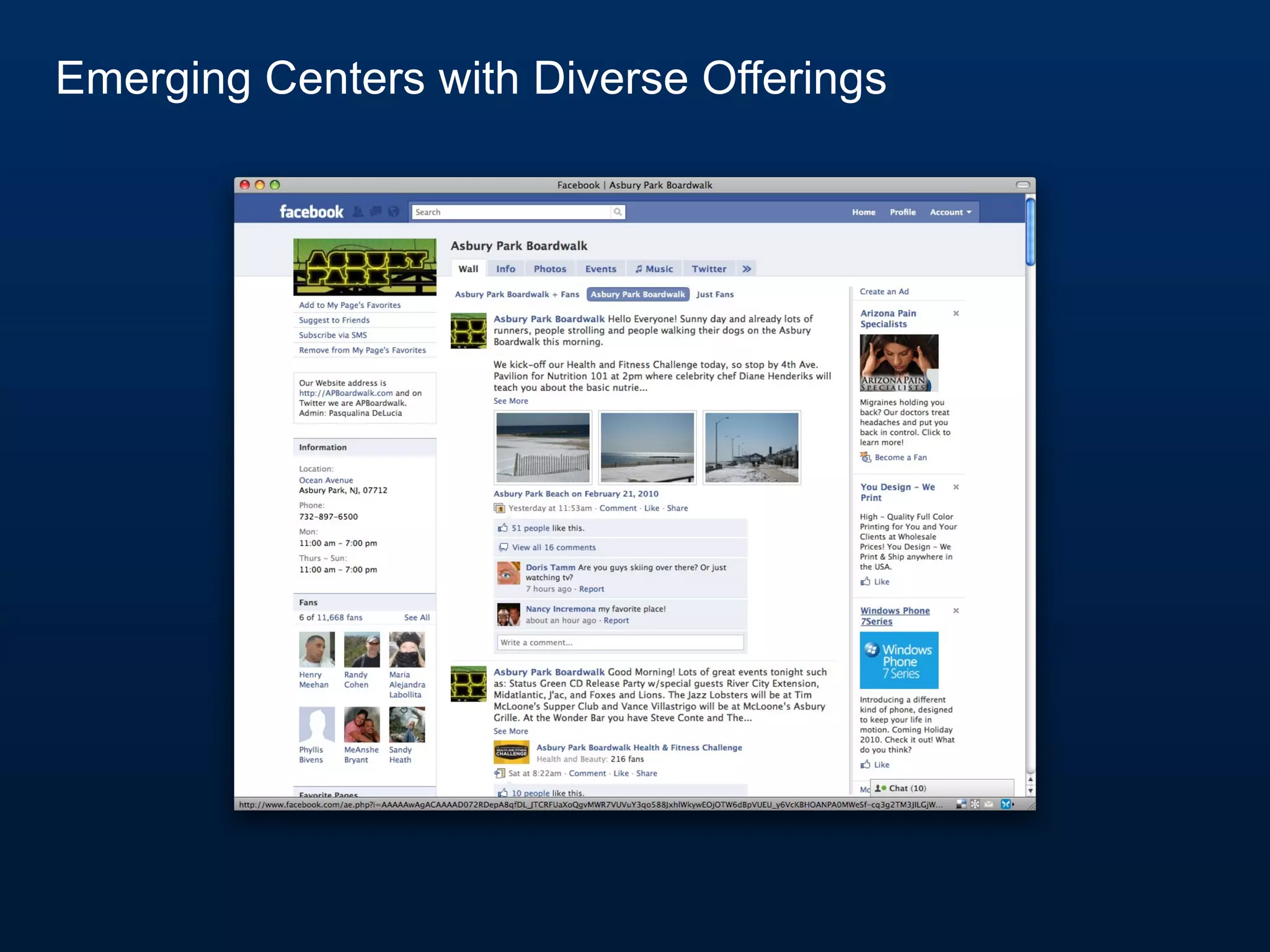Open beach fence photo thumbnail
Image resolution: width=1270 pixels, height=952 pixels.
coord(543,447)
